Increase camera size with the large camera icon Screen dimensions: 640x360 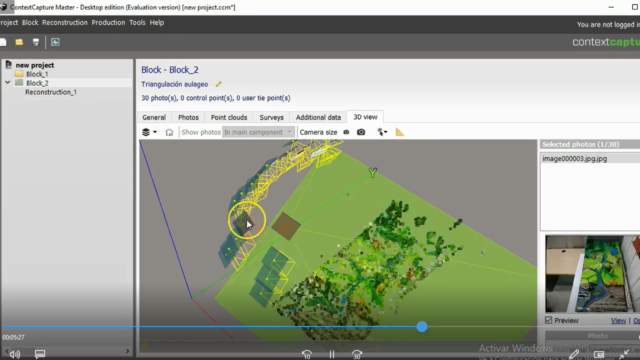tap(361, 132)
